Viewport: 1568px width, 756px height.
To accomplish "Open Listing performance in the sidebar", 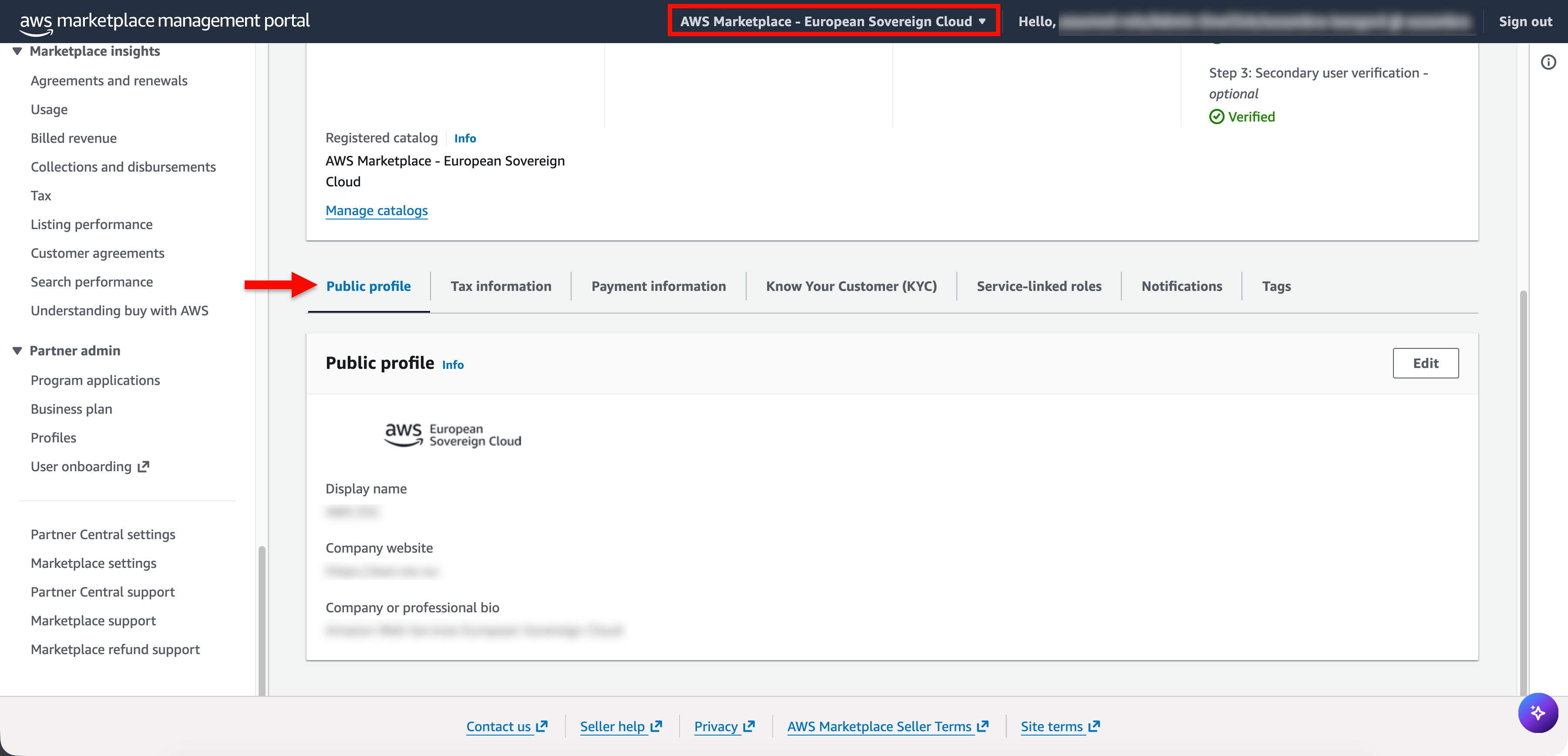I will tap(92, 225).
